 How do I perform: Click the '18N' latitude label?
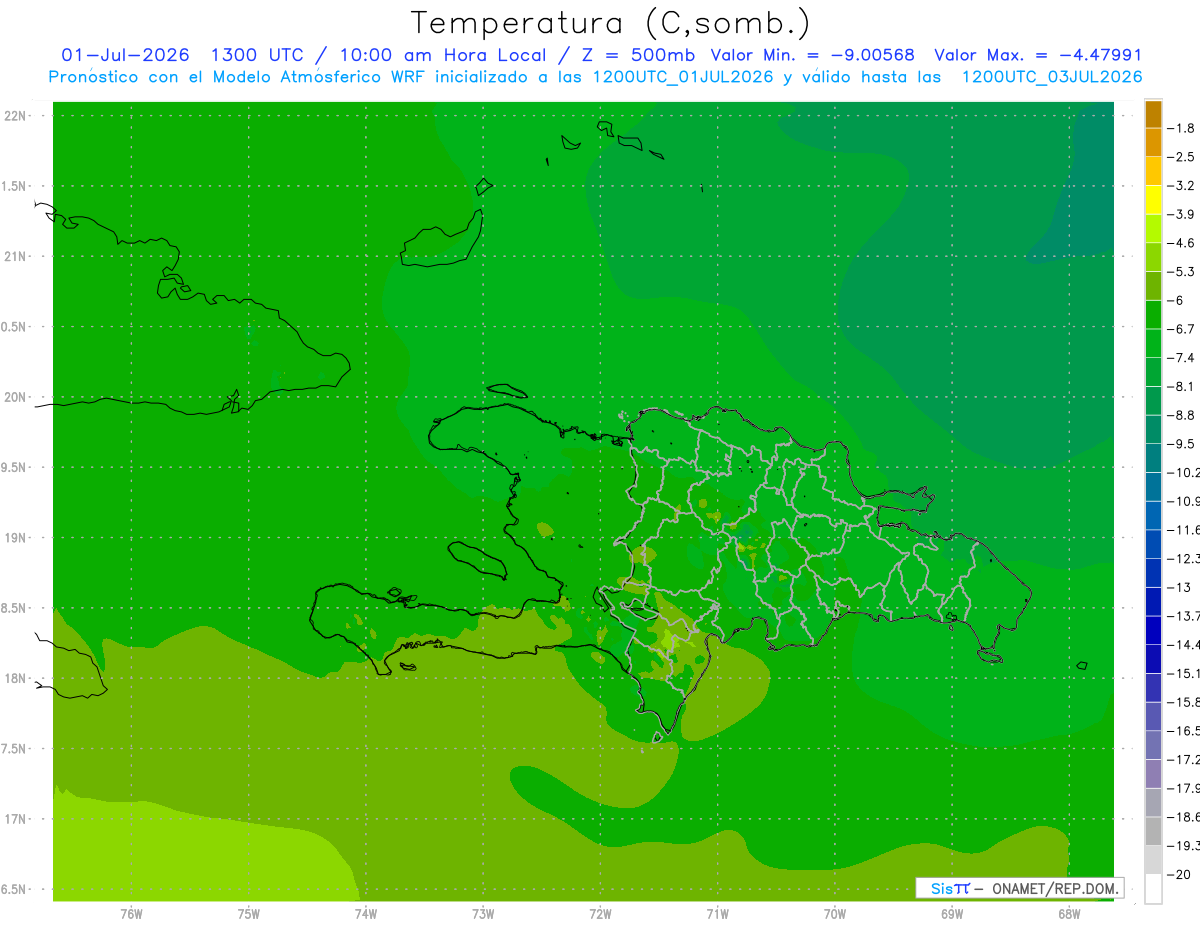click(x=15, y=678)
